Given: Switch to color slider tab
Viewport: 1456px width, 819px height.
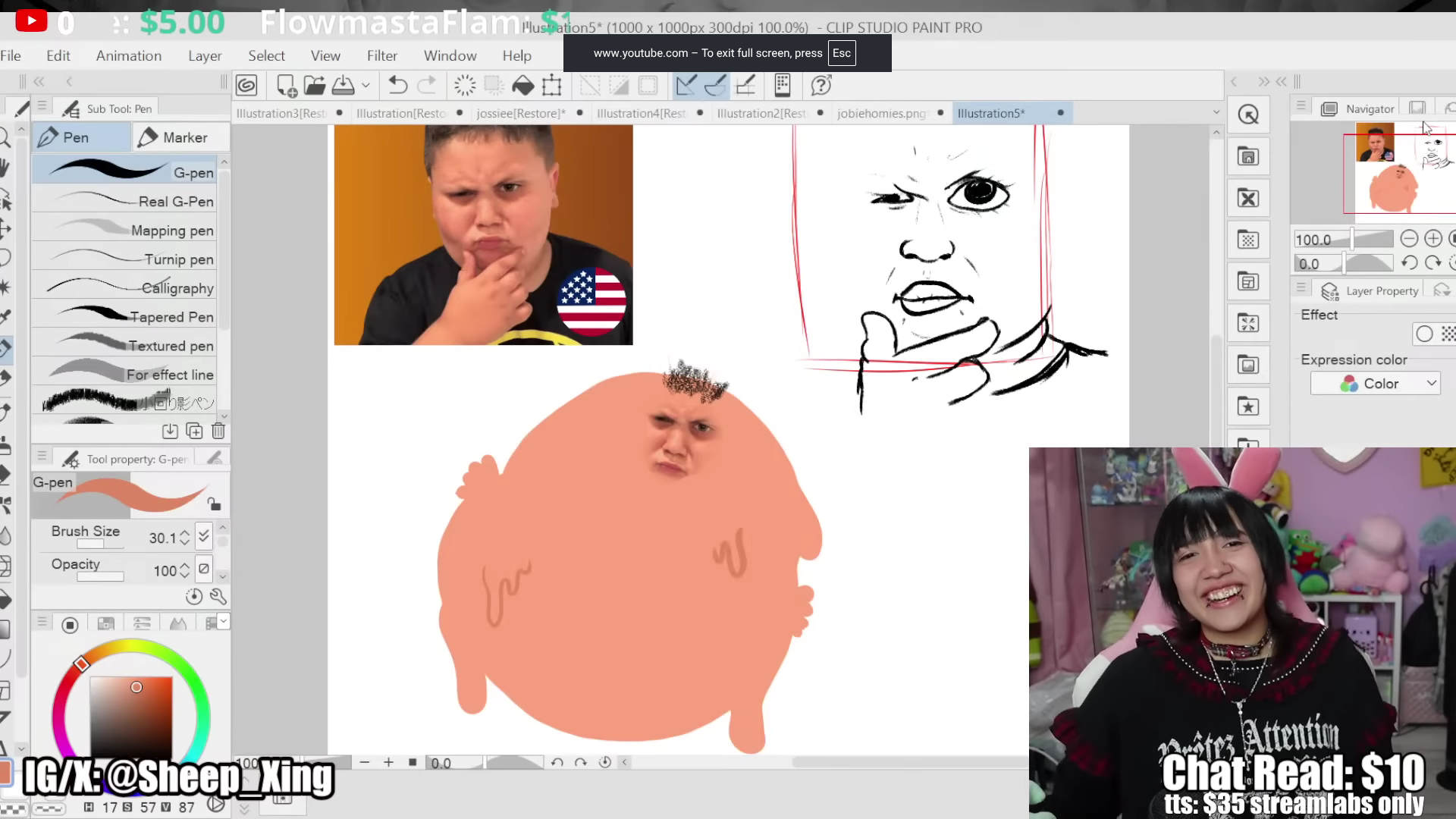Looking at the screenshot, I should [x=142, y=623].
